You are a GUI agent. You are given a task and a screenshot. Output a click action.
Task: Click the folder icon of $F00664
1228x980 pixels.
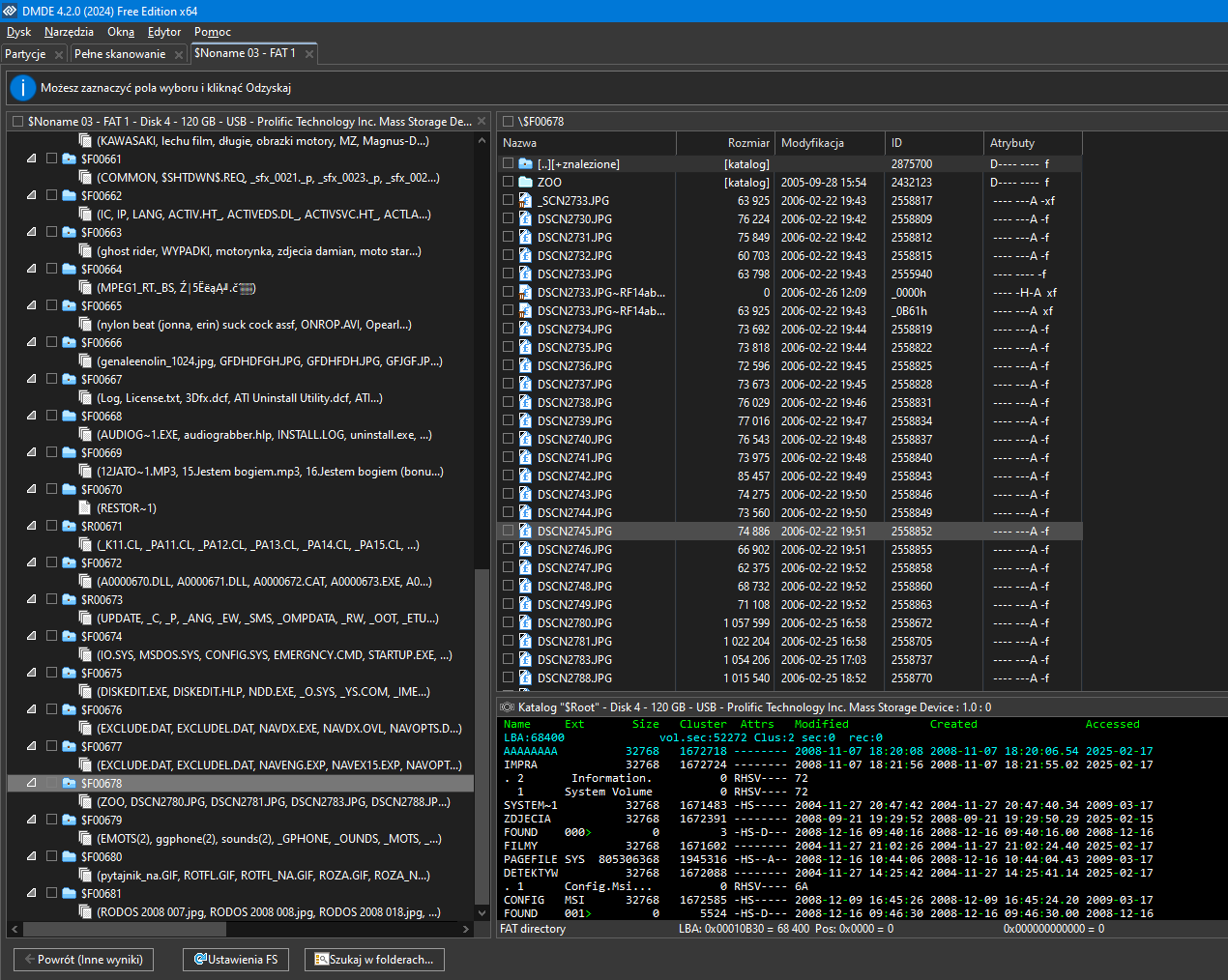[70, 269]
